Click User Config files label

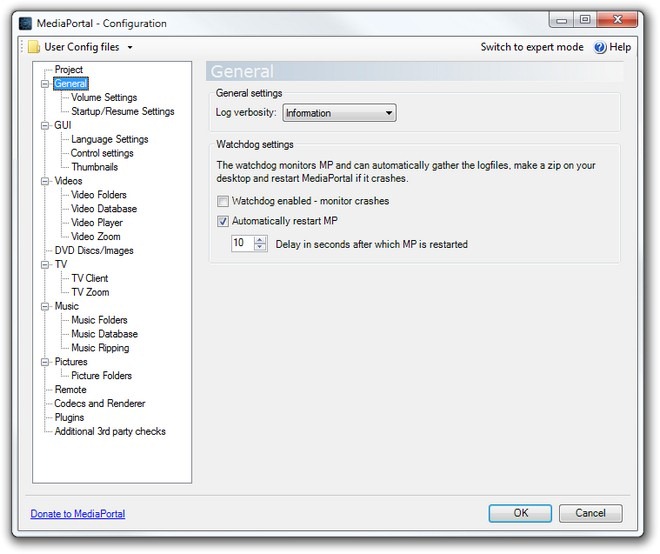click(x=82, y=47)
